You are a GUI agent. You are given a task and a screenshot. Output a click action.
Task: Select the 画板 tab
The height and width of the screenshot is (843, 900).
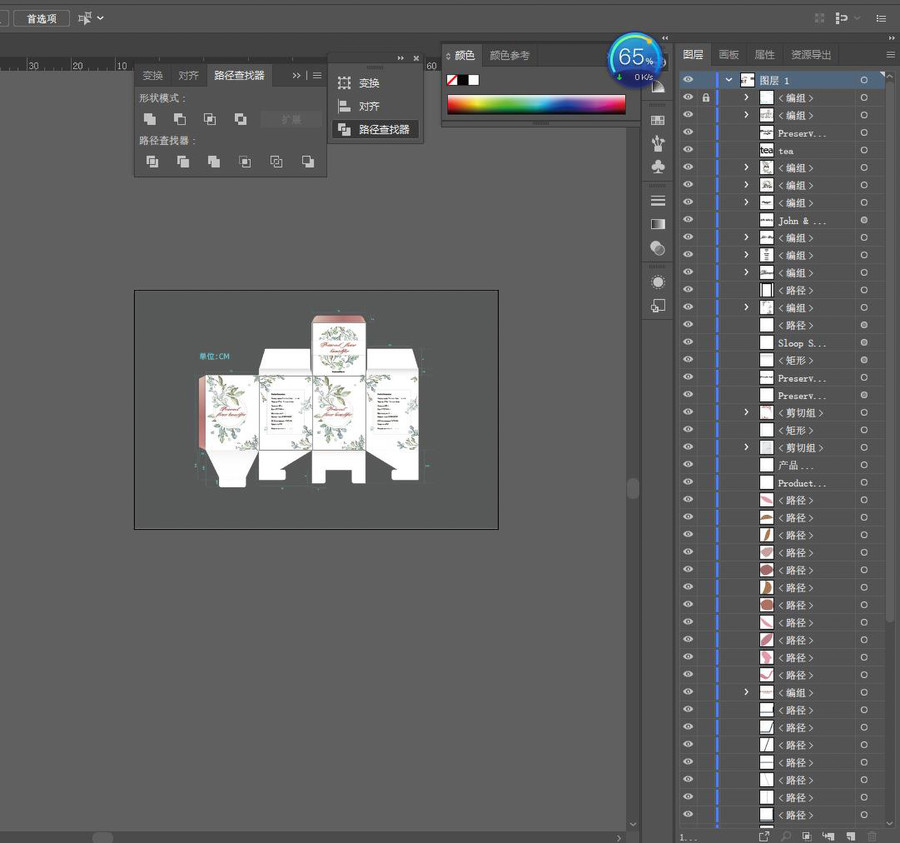click(729, 55)
